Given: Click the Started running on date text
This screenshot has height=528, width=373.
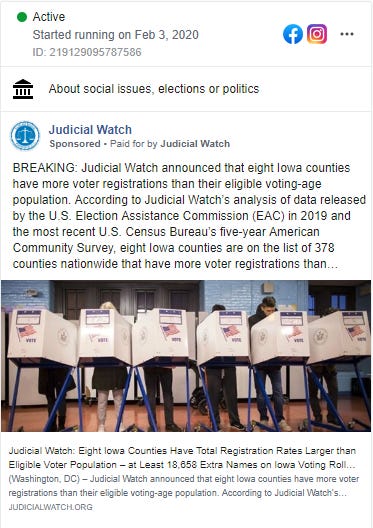Looking at the screenshot, I should [115, 35].
